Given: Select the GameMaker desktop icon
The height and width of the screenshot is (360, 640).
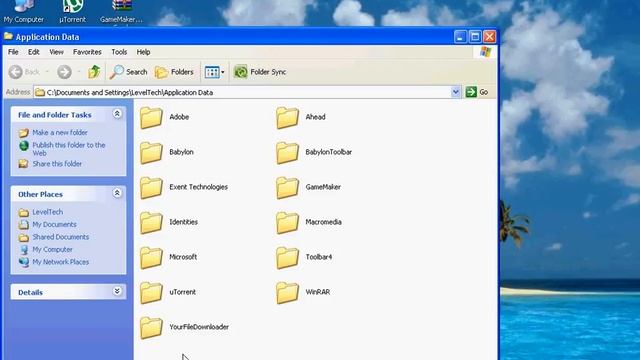Looking at the screenshot, I should click(121, 11).
